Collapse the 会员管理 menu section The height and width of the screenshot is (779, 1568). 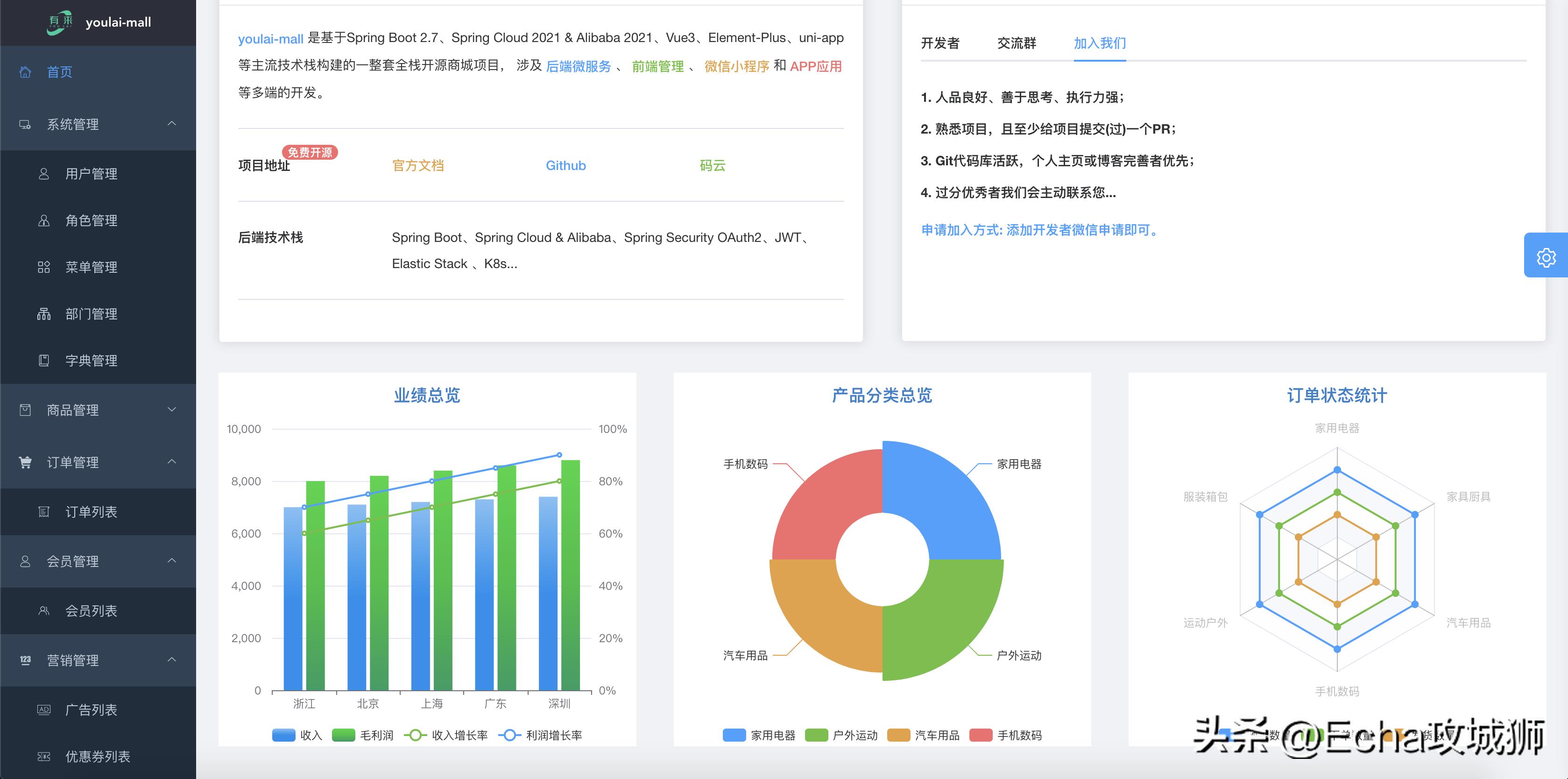pos(172,561)
